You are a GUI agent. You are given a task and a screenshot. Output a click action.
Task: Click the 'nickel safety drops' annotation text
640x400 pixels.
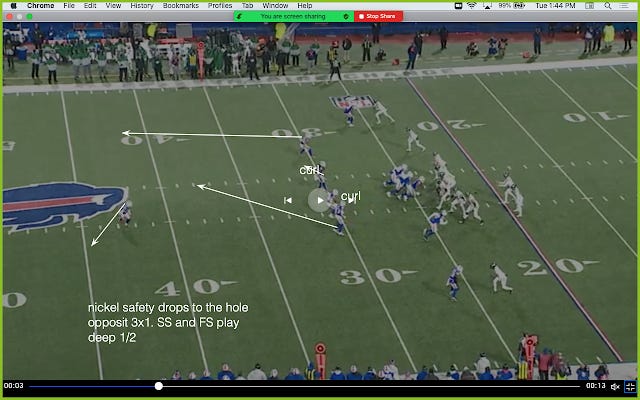point(168,322)
